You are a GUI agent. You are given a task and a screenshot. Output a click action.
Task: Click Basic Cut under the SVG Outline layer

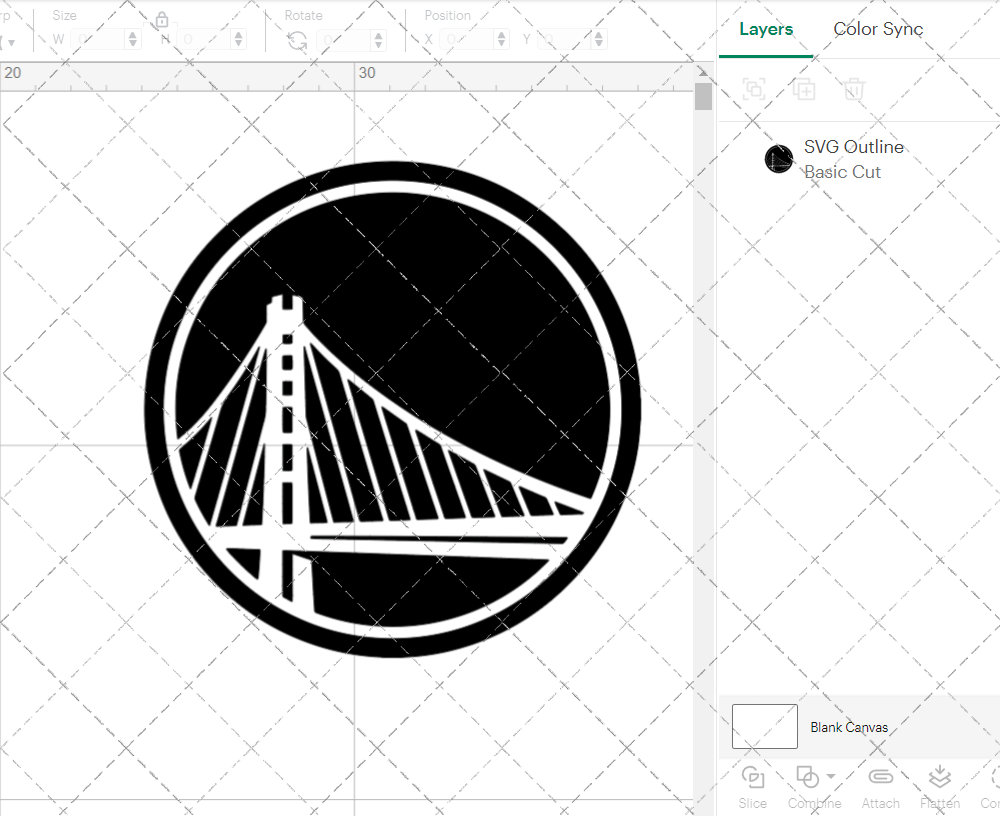pos(843,172)
